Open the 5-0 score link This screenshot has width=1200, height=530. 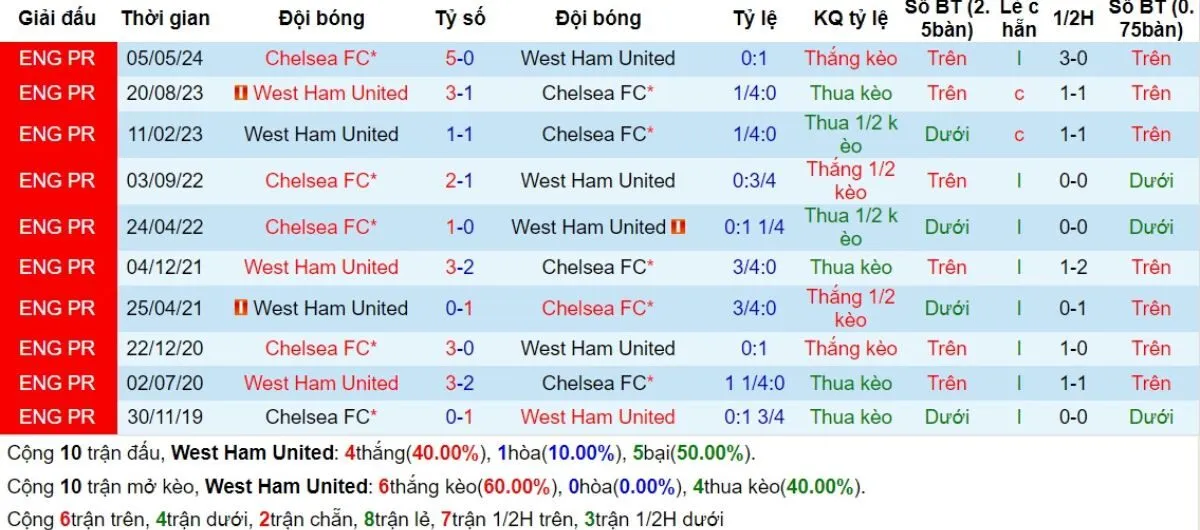point(460,58)
